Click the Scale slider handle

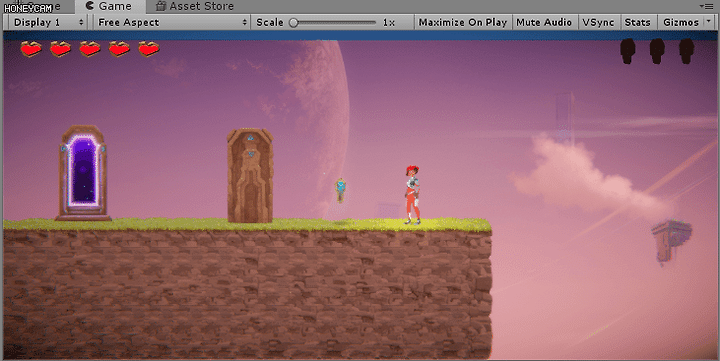point(294,23)
